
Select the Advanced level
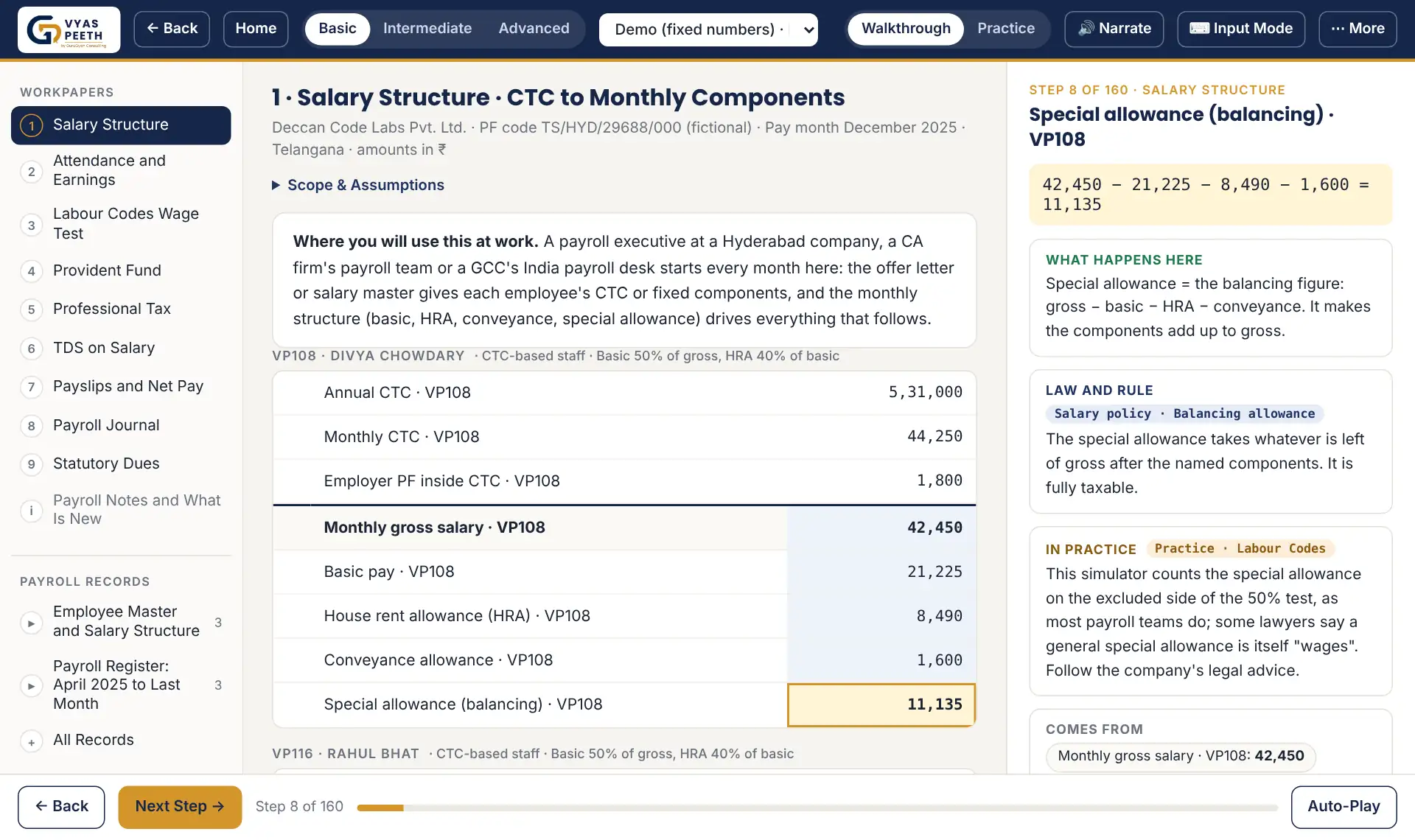tap(534, 29)
